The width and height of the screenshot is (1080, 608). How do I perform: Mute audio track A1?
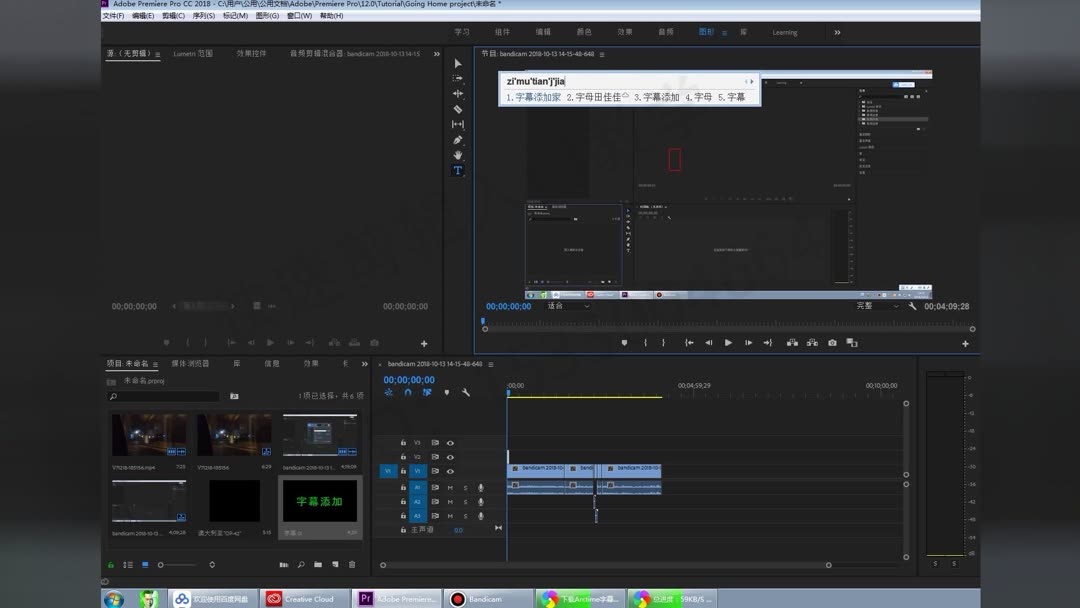pyautogui.click(x=450, y=487)
